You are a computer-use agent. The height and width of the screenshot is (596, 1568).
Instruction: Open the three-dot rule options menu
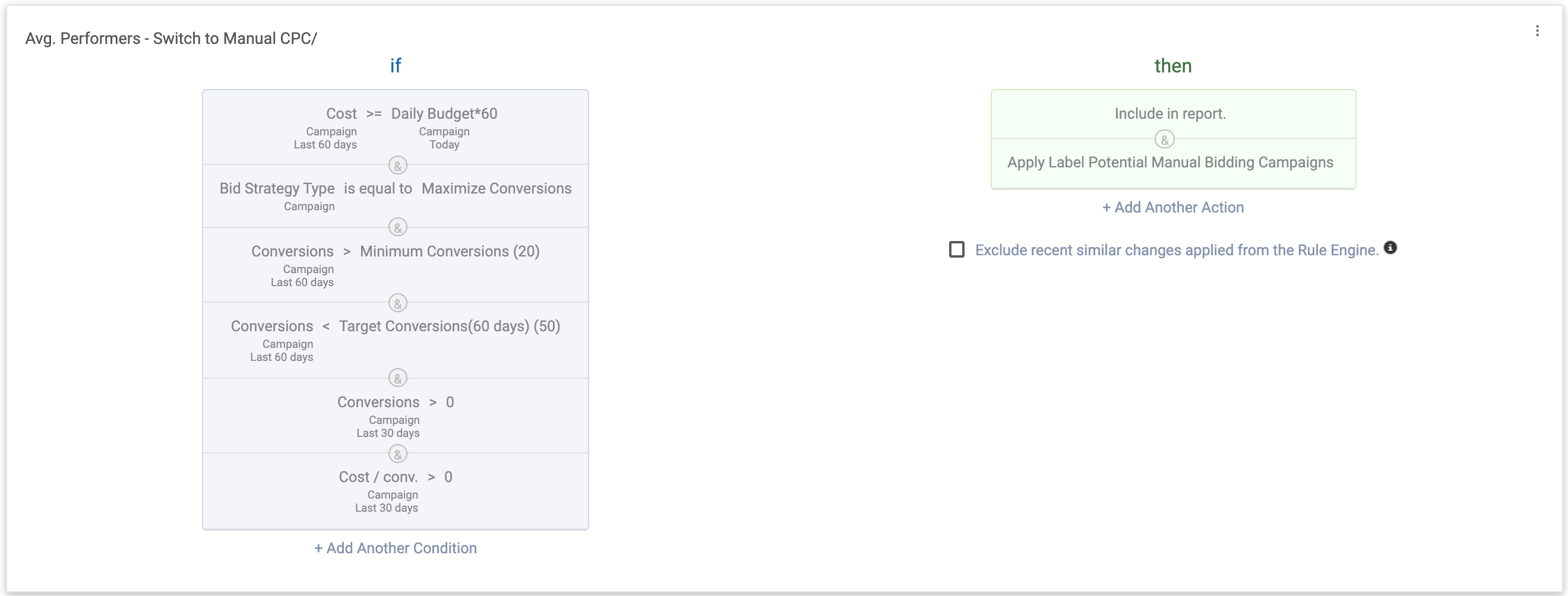click(x=1537, y=30)
